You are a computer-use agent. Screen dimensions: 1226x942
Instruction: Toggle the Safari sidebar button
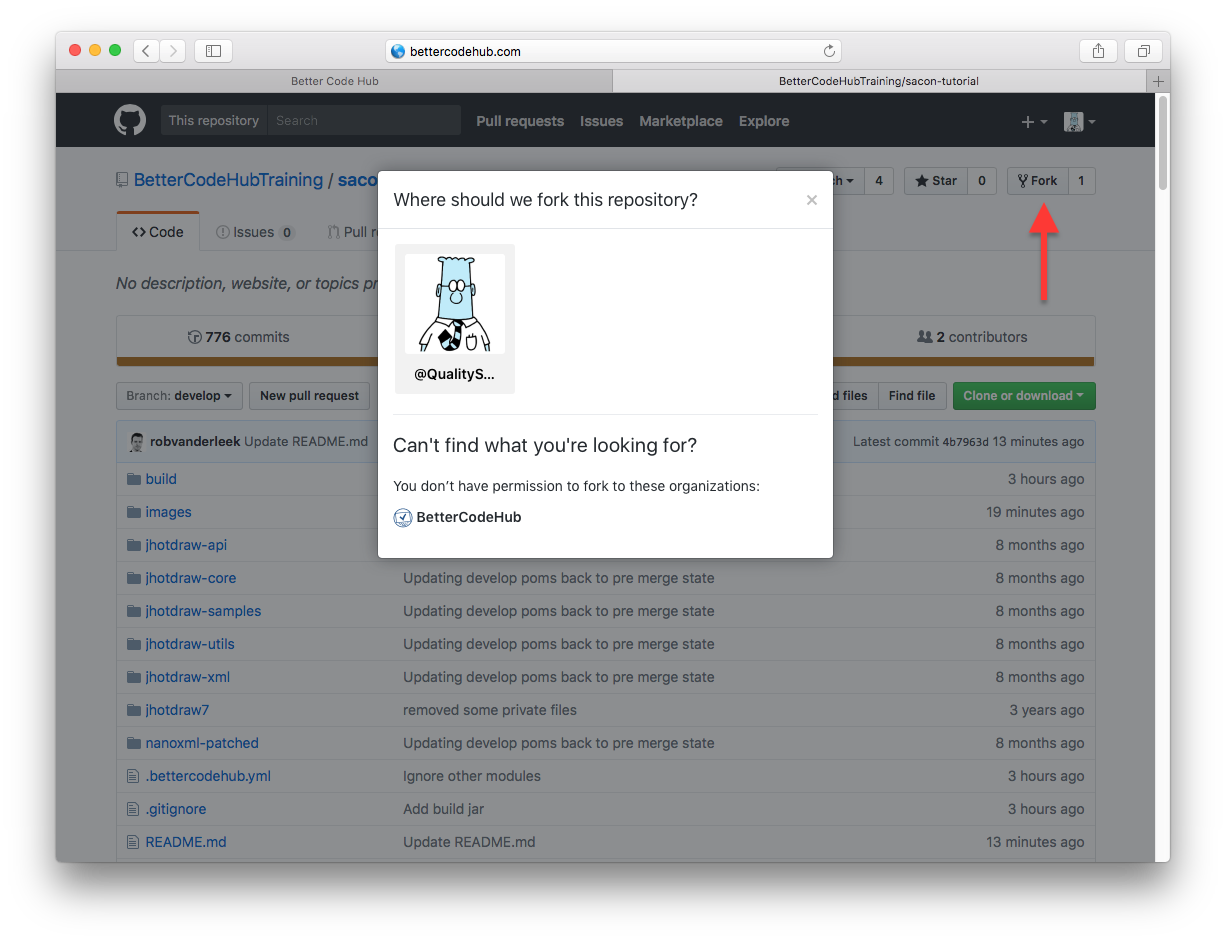[213, 51]
